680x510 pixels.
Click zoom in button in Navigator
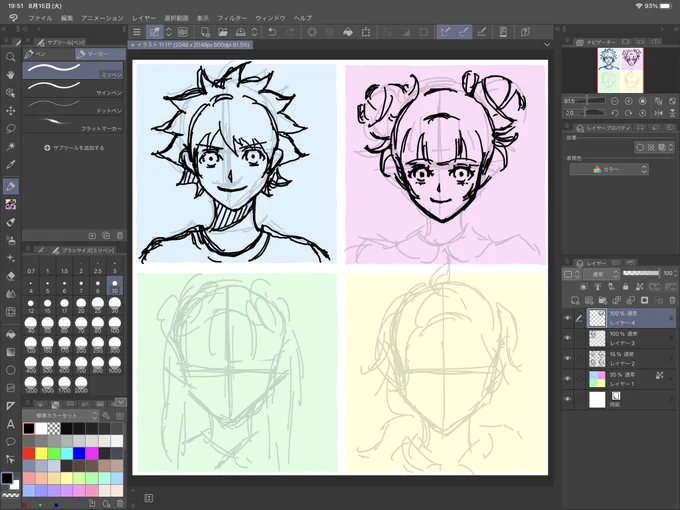click(628, 101)
